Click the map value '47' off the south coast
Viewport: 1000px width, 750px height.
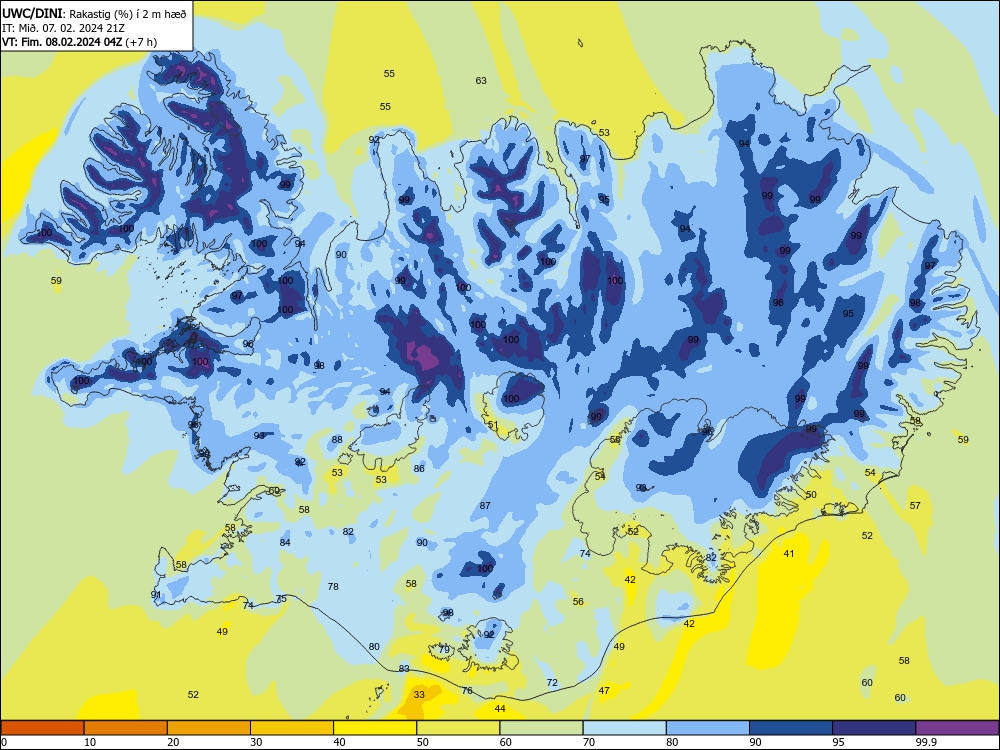click(x=604, y=690)
